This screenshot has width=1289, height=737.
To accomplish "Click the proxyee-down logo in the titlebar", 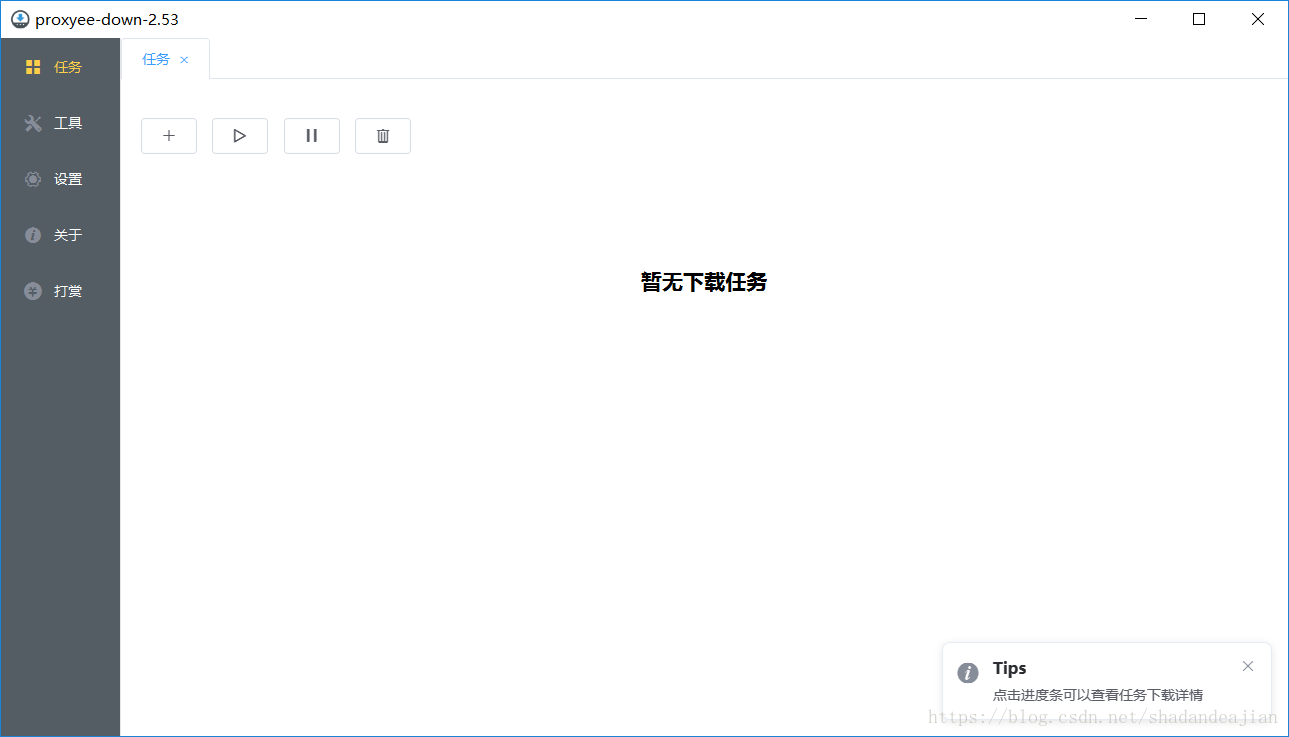I will click(x=18, y=18).
